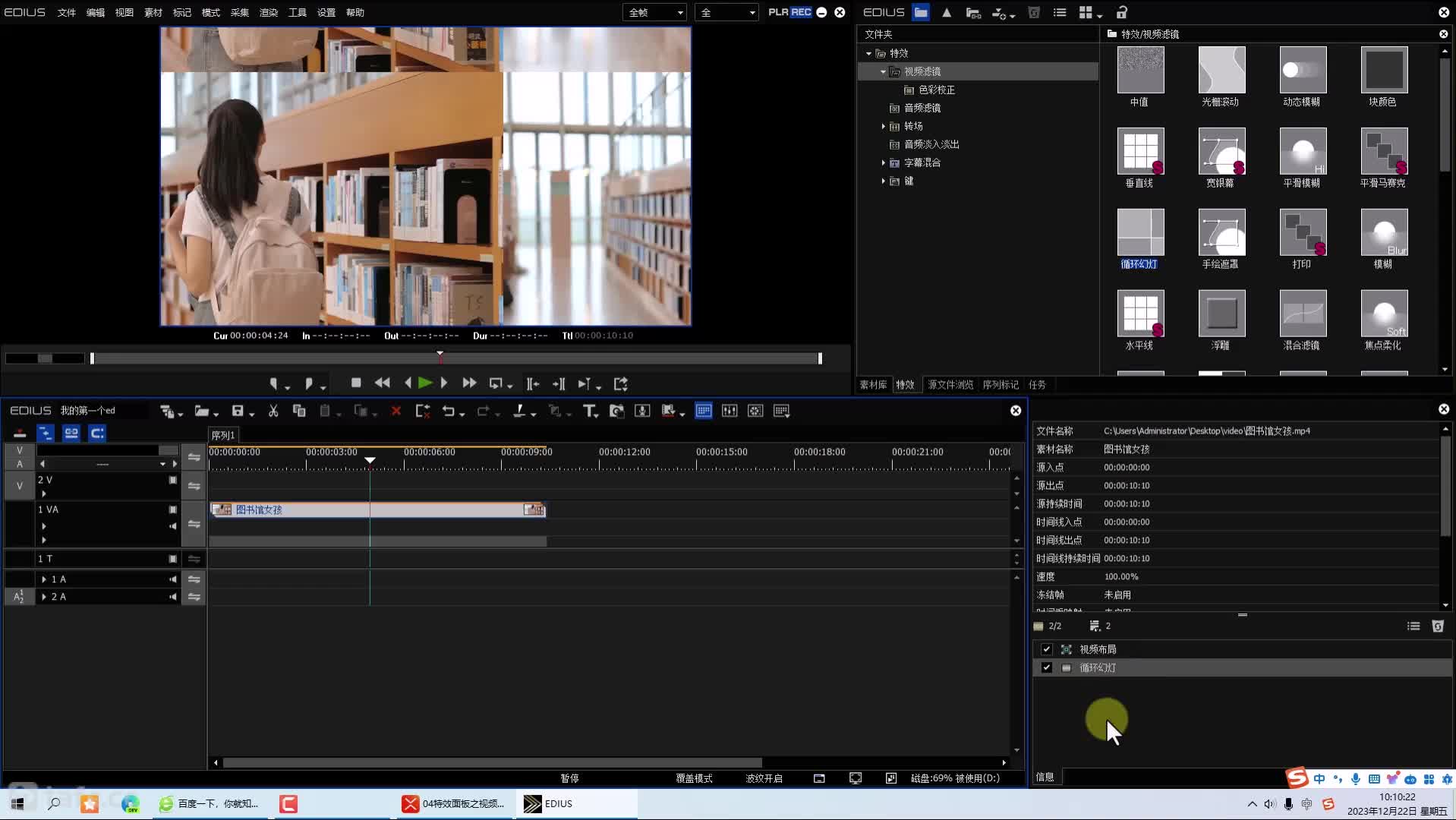Viewport: 1456px width, 820px height.
Task: Select the 中值 video filter thumbnail
Action: tap(1140, 70)
